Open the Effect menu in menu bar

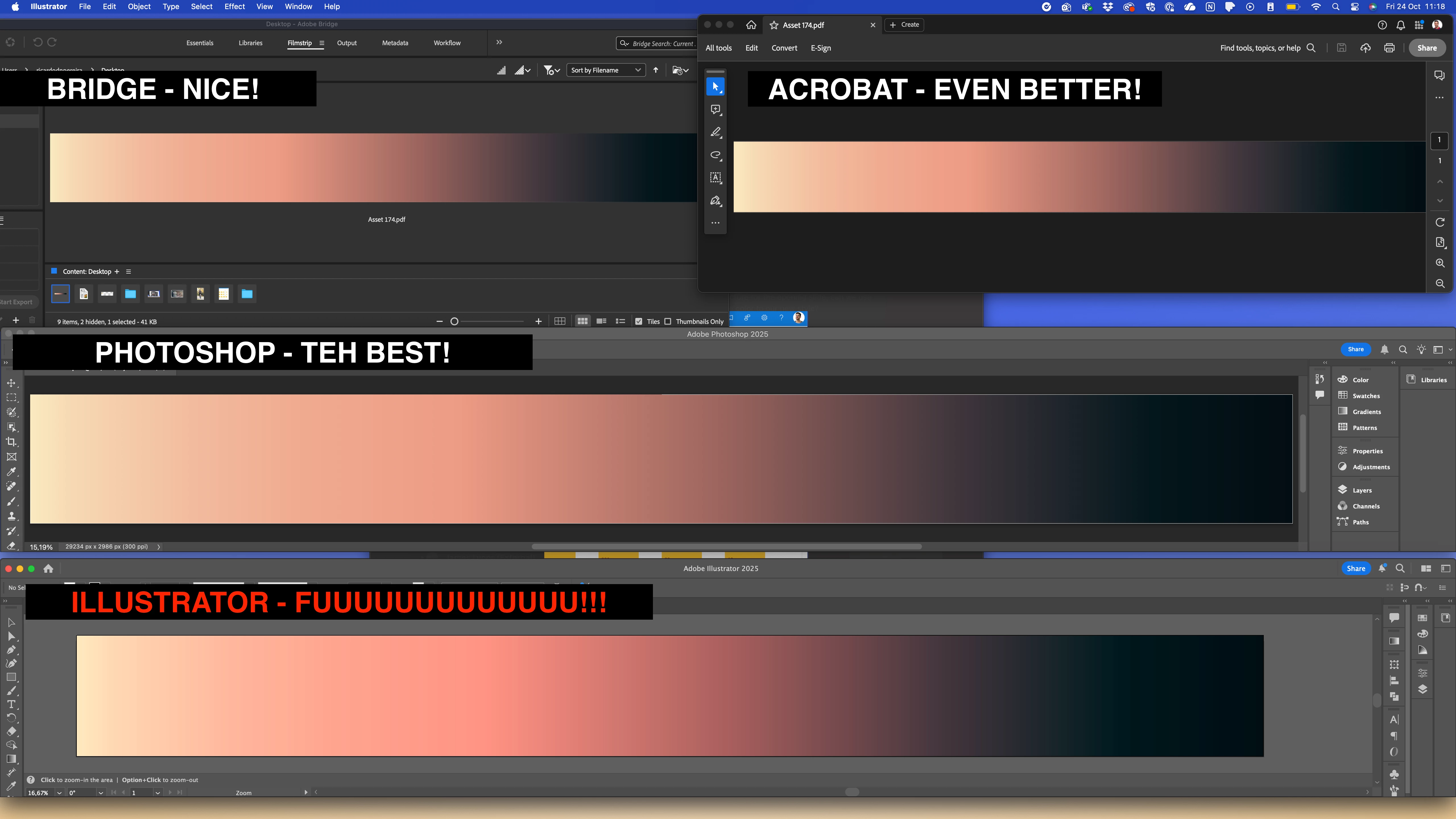coord(234,7)
